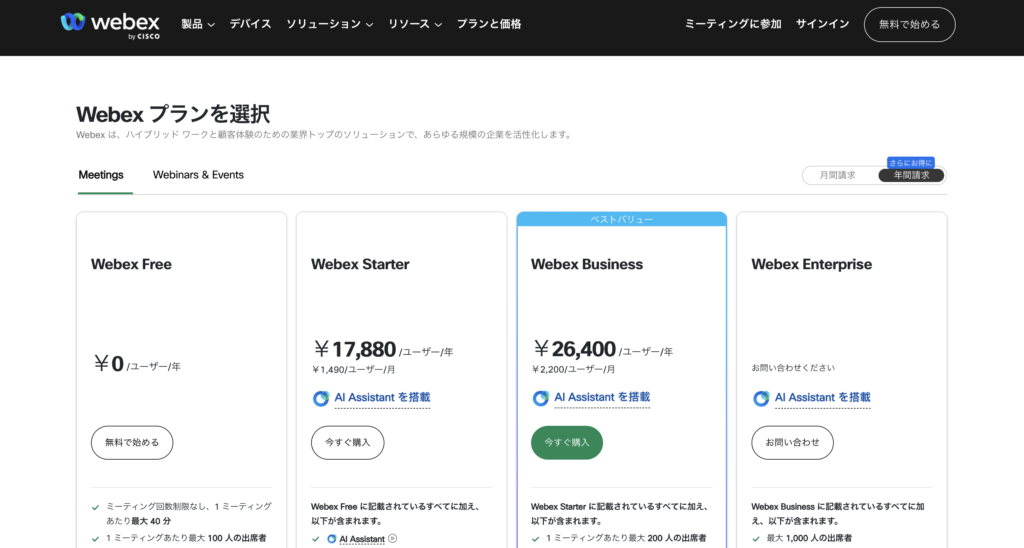Open AI Assistant を搭載 link in Business card
The height and width of the screenshot is (548, 1024).
[602, 397]
